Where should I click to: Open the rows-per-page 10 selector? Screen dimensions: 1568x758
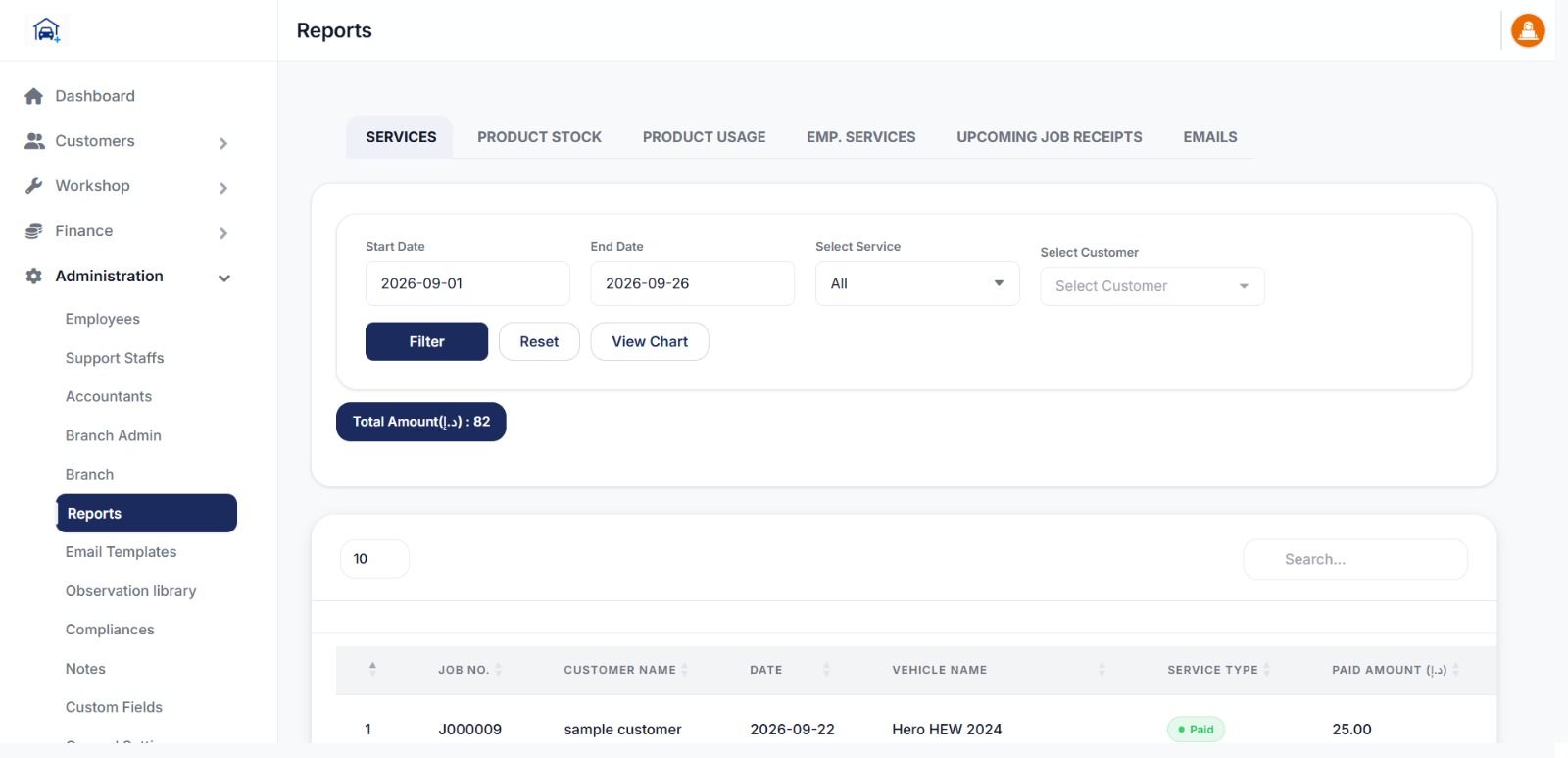[x=374, y=559]
